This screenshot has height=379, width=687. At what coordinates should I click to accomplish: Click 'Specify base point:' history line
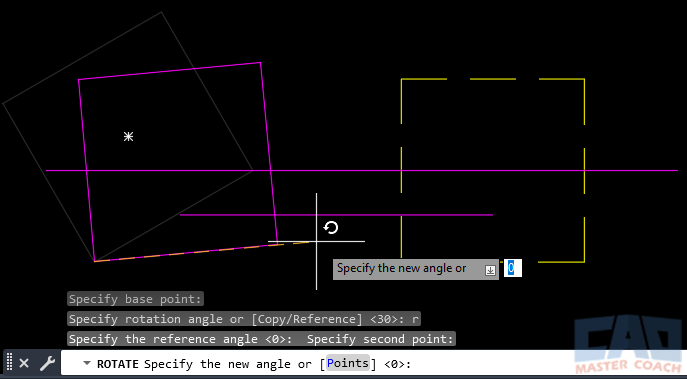(136, 300)
